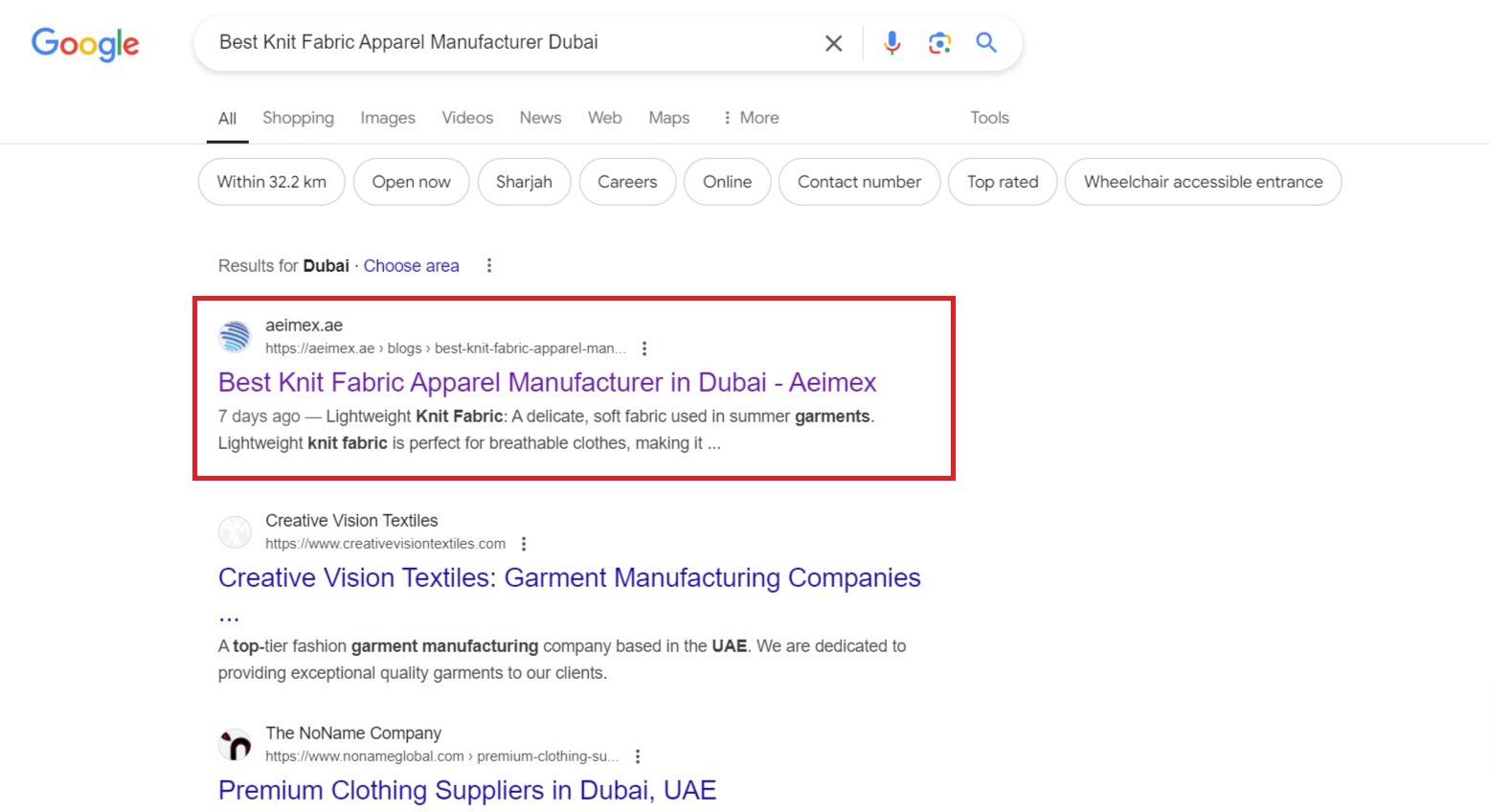This screenshot has width=1490, height=812.
Task: Toggle the Top rated filter chip
Action: pyautogui.click(x=1002, y=182)
